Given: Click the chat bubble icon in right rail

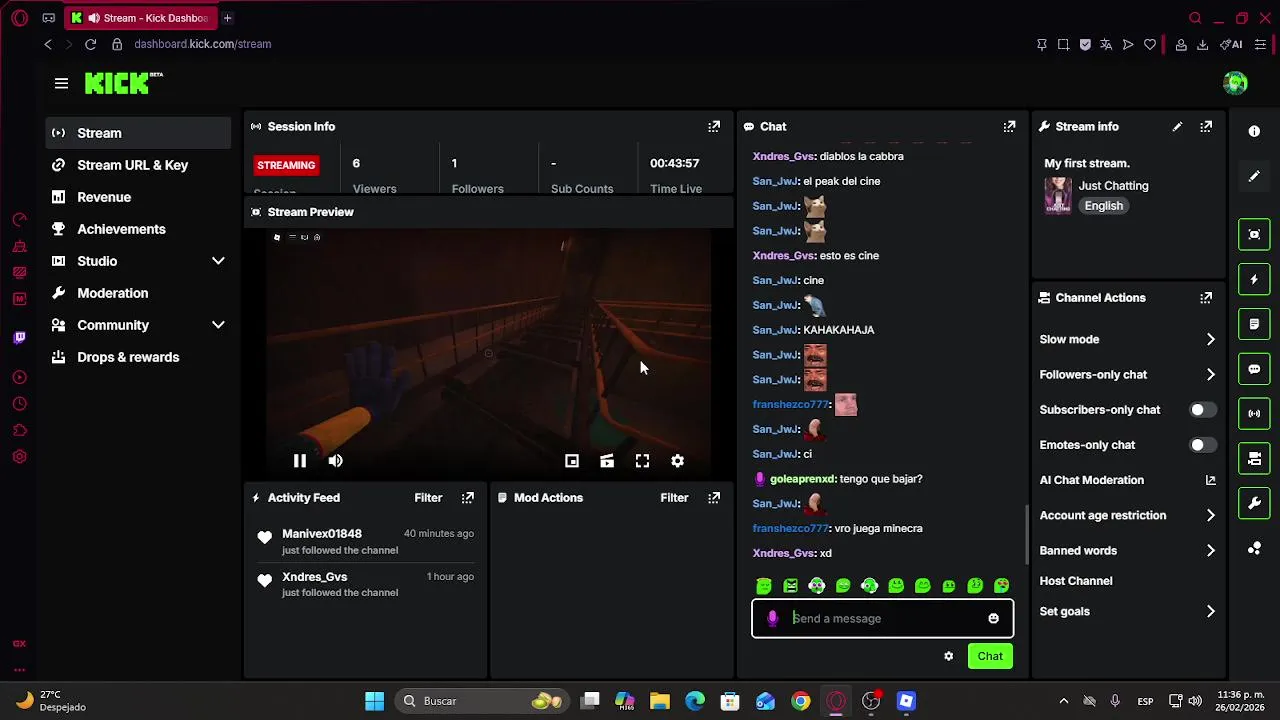Looking at the screenshot, I should point(1254,369).
